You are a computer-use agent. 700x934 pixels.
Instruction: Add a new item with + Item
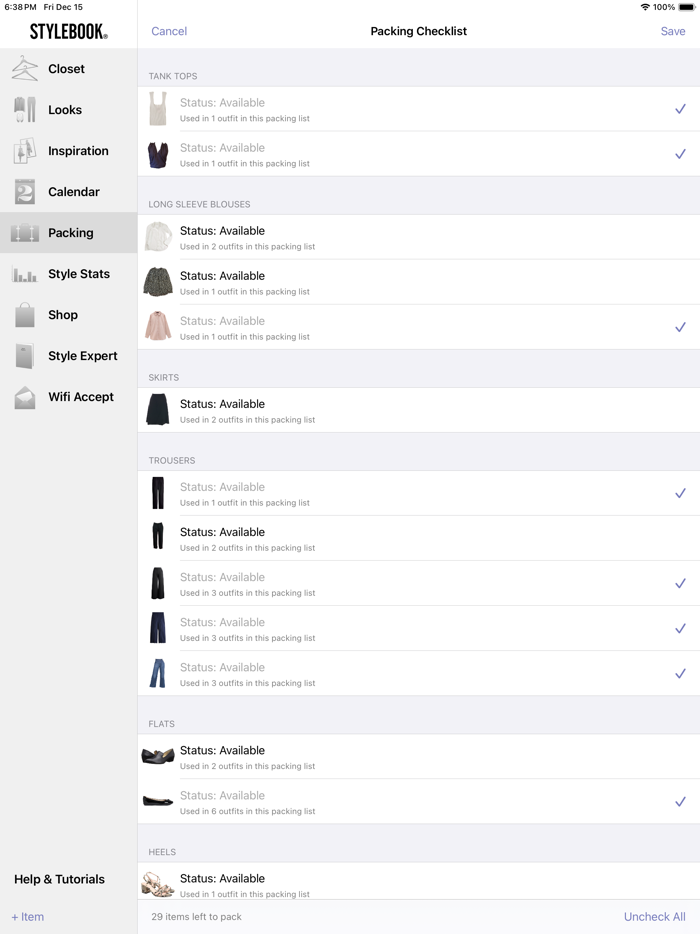[27, 917]
